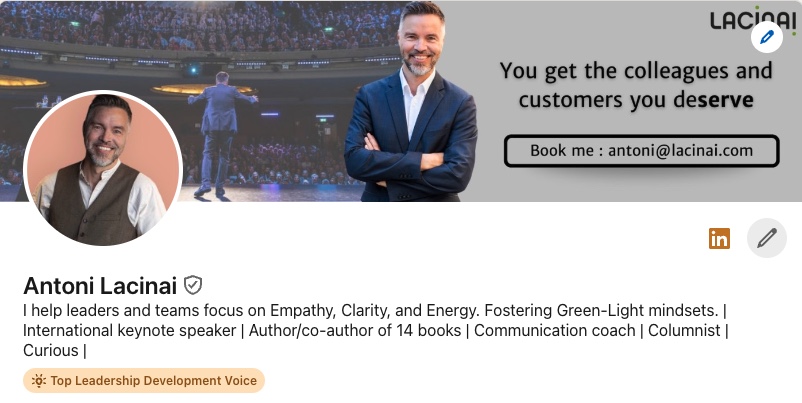This screenshot has width=802, height=403.
Task: Click the Book me antoni@lacinai.com box
Action: pos(641,151)
